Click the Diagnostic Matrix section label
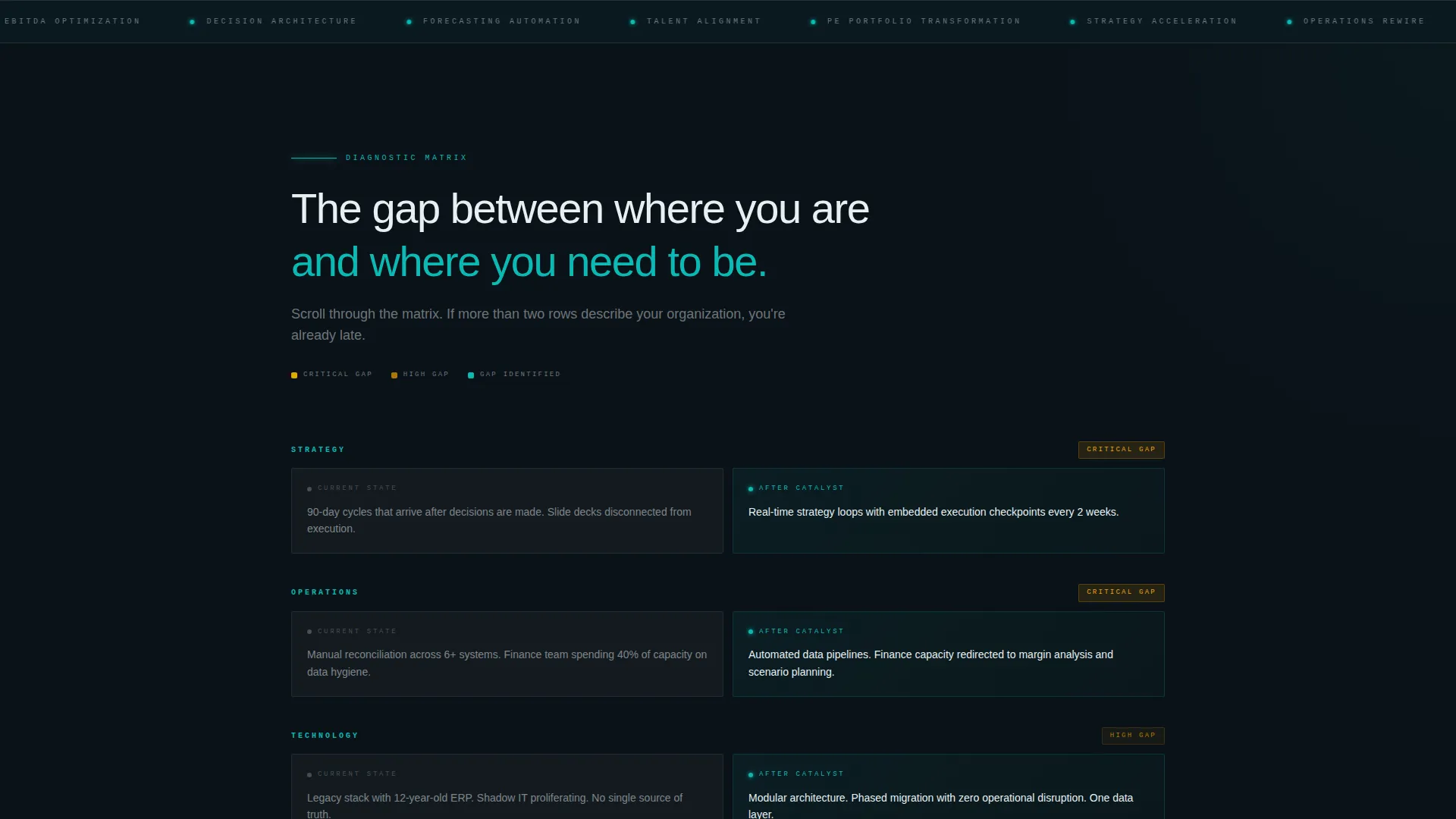 coord(406,158)
